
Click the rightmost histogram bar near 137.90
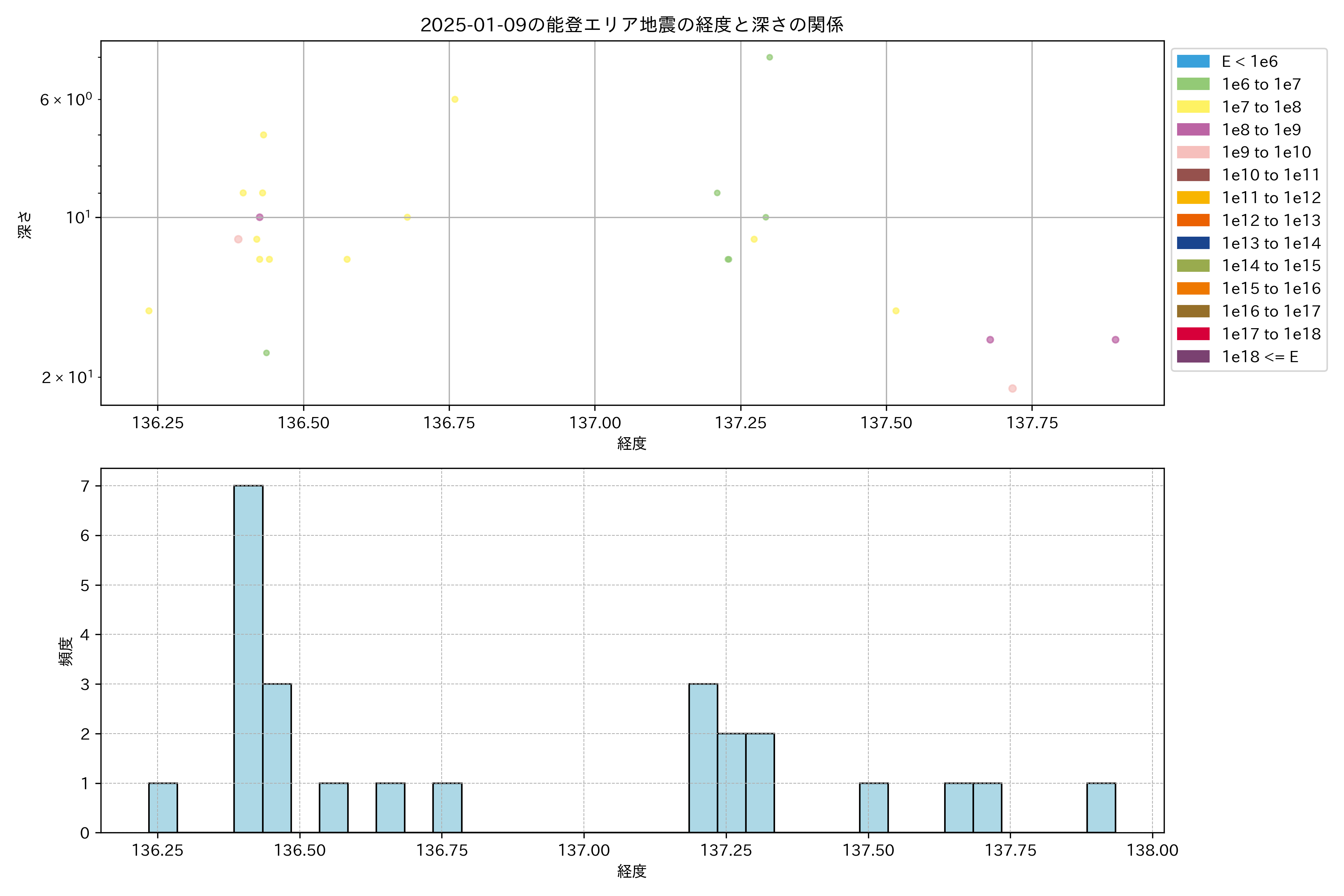[1101, 808]
